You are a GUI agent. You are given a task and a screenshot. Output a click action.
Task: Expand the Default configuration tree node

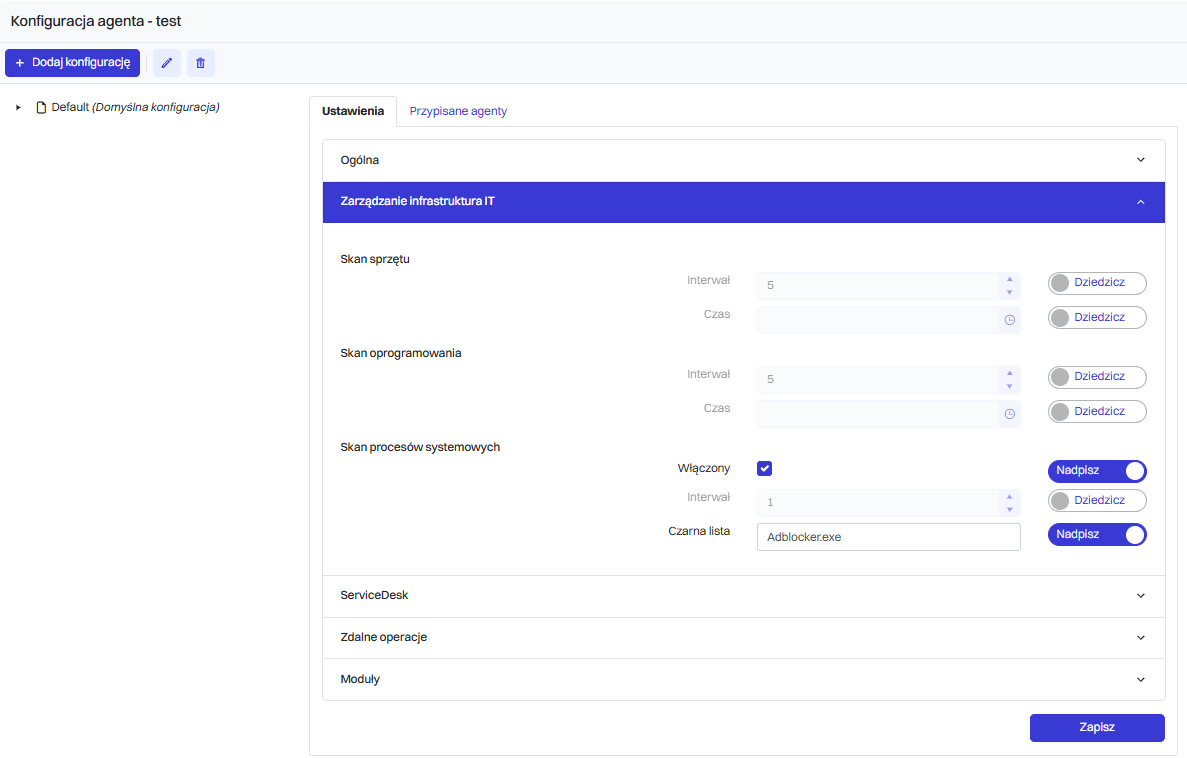tap(18, 108)
